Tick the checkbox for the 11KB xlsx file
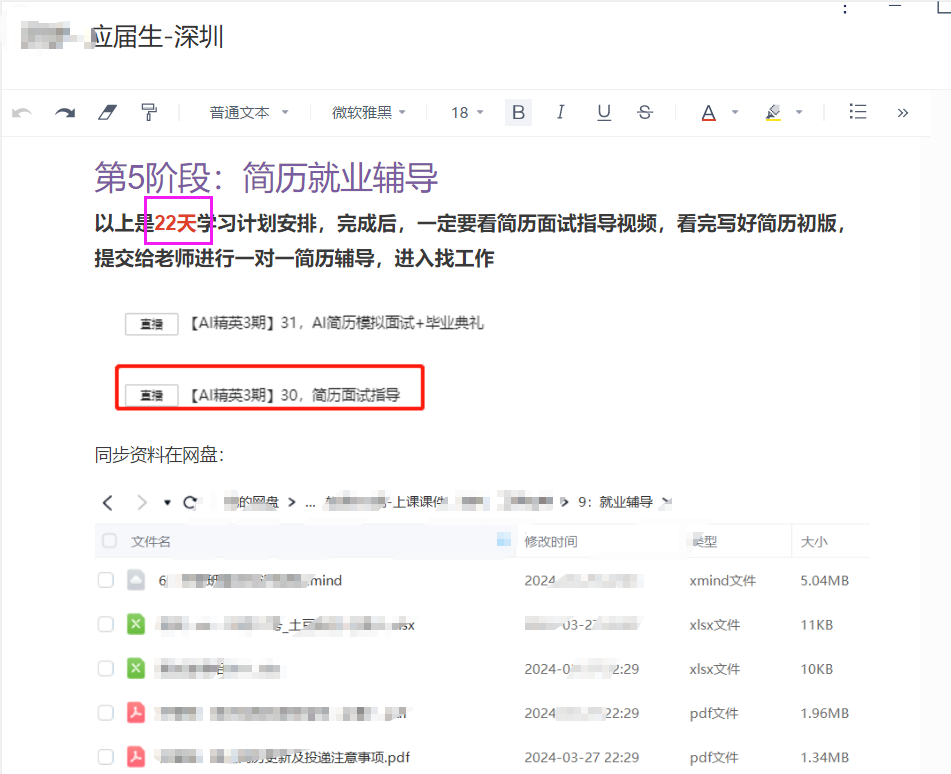 [x=106, y=624]
